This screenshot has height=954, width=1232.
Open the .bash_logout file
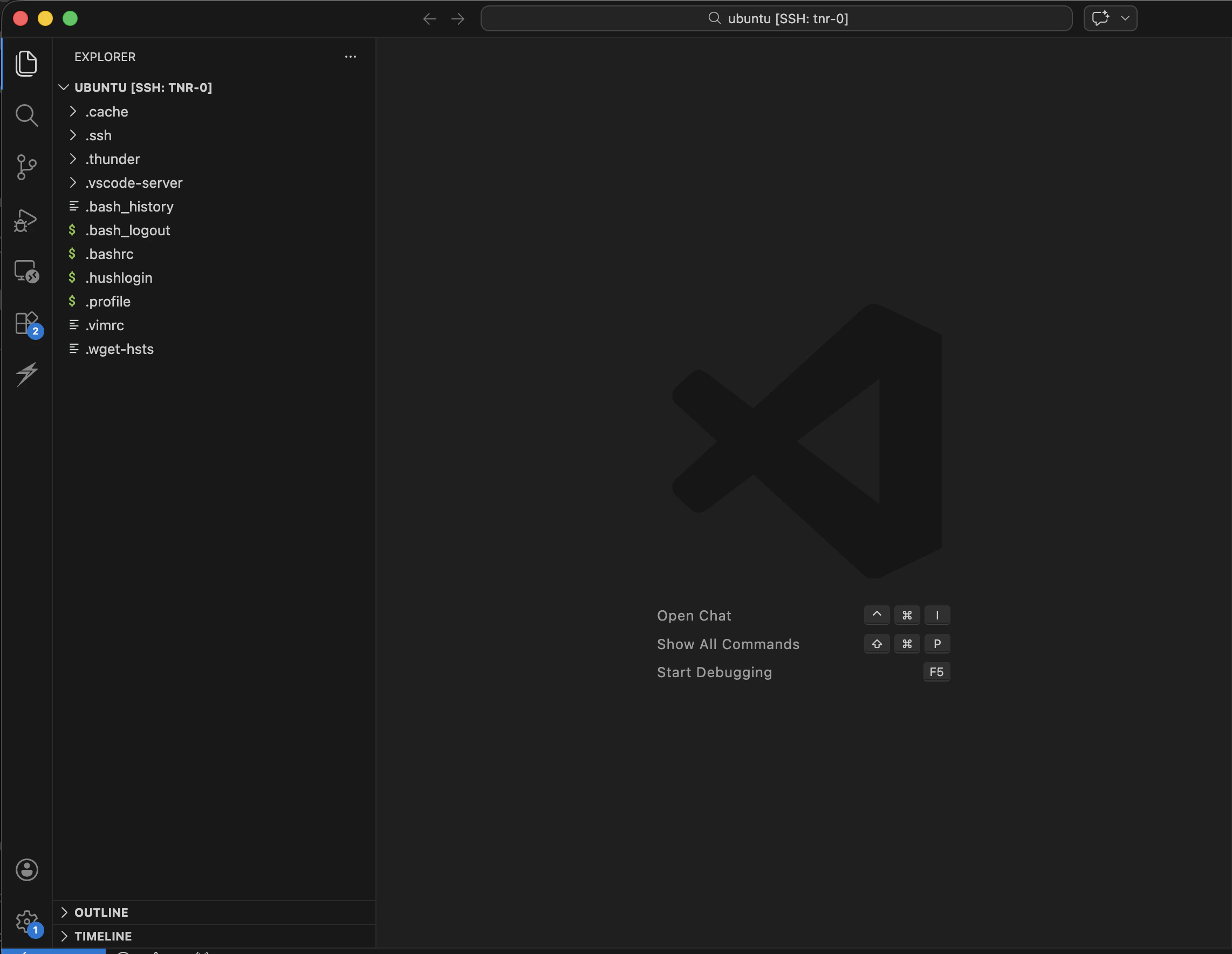(214, 230)
